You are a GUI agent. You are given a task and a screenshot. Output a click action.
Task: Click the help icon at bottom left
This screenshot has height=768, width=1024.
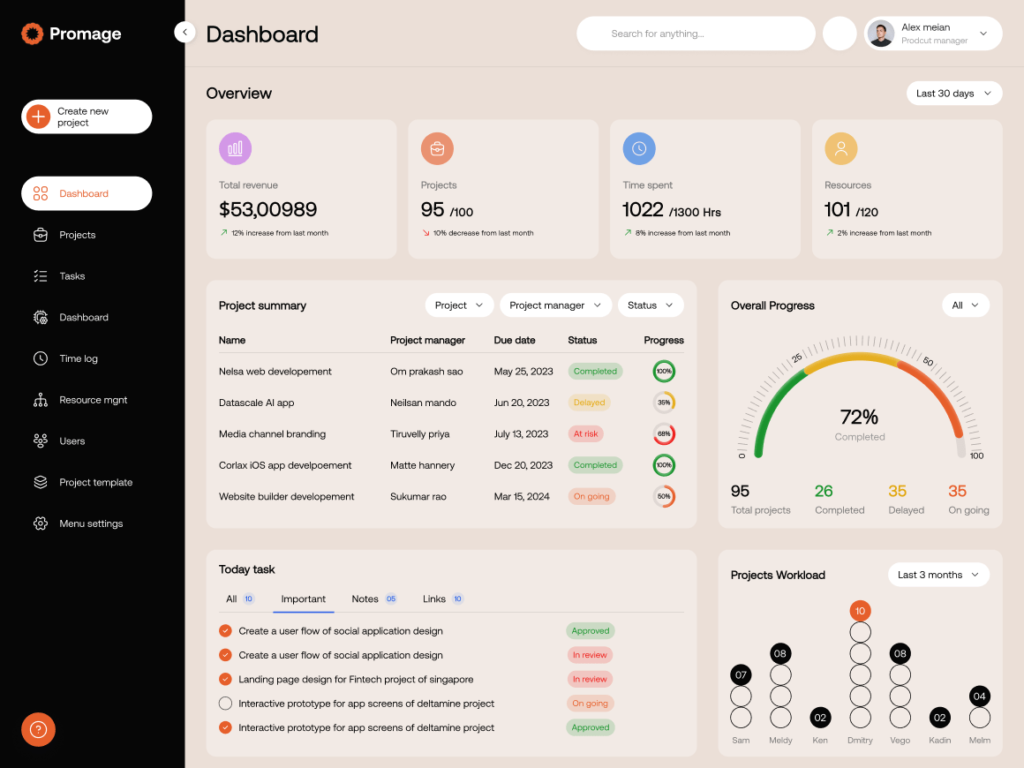[x=38, y=730]
